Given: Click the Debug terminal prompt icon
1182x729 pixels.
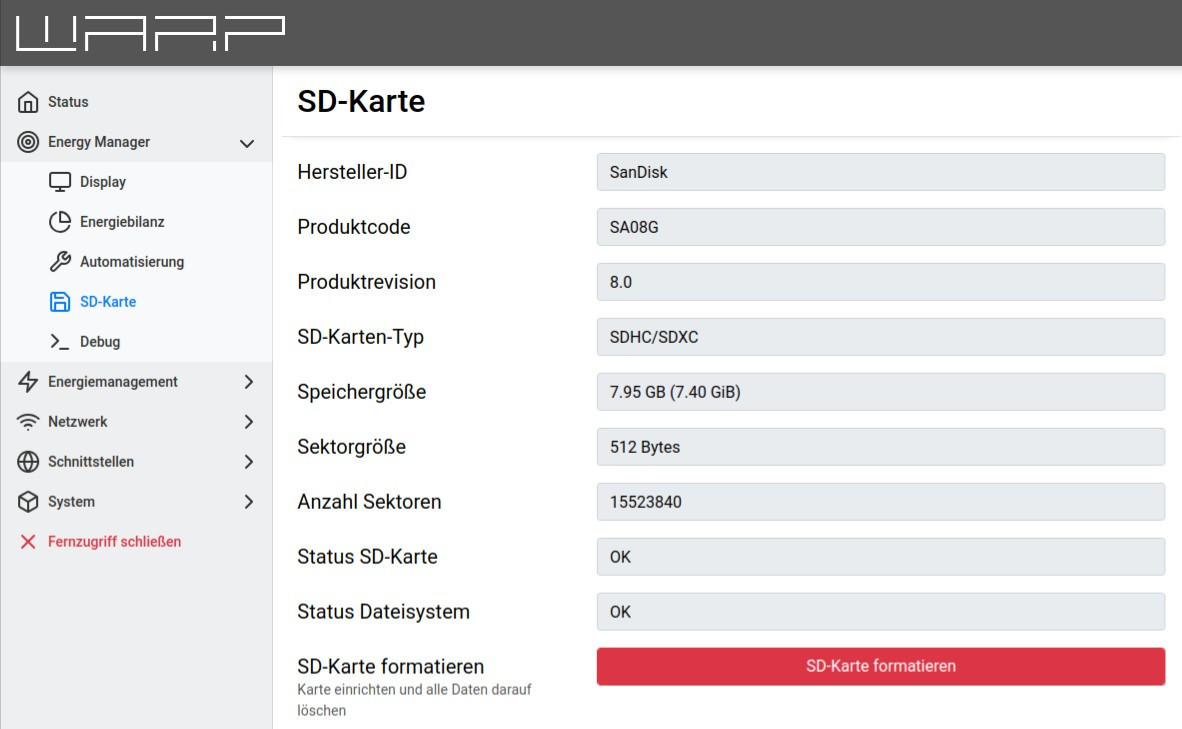Looking at the screenshot, I should click(x=60, y=342).
